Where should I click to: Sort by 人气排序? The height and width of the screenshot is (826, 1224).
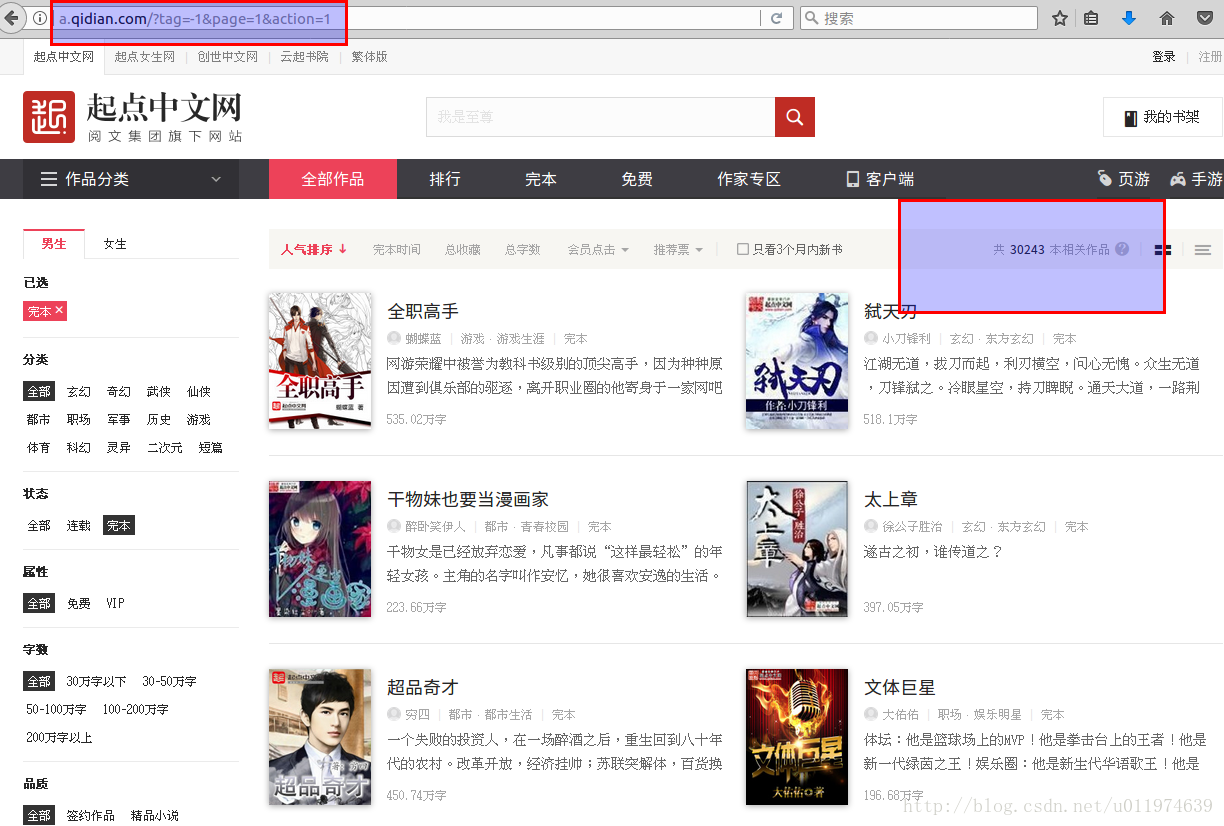[314, 250]
